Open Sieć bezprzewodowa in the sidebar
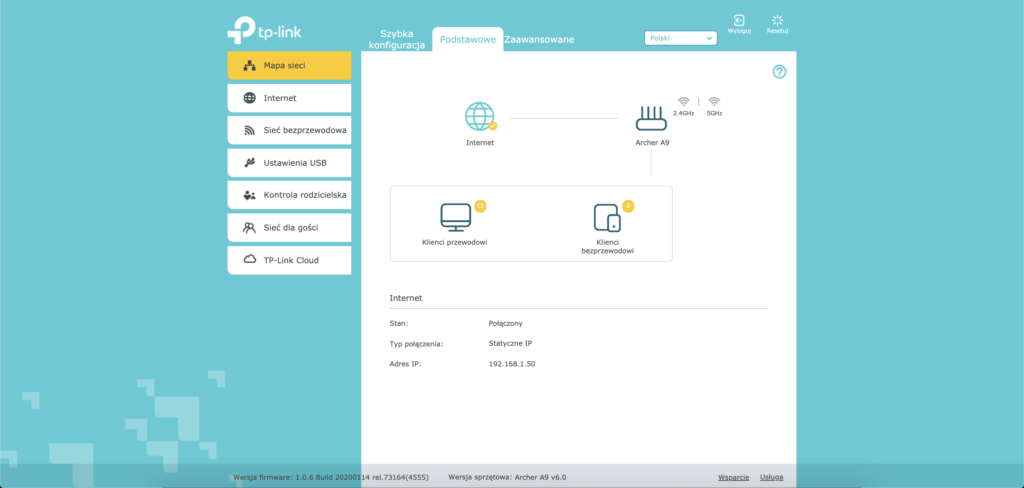 (289, 130)
